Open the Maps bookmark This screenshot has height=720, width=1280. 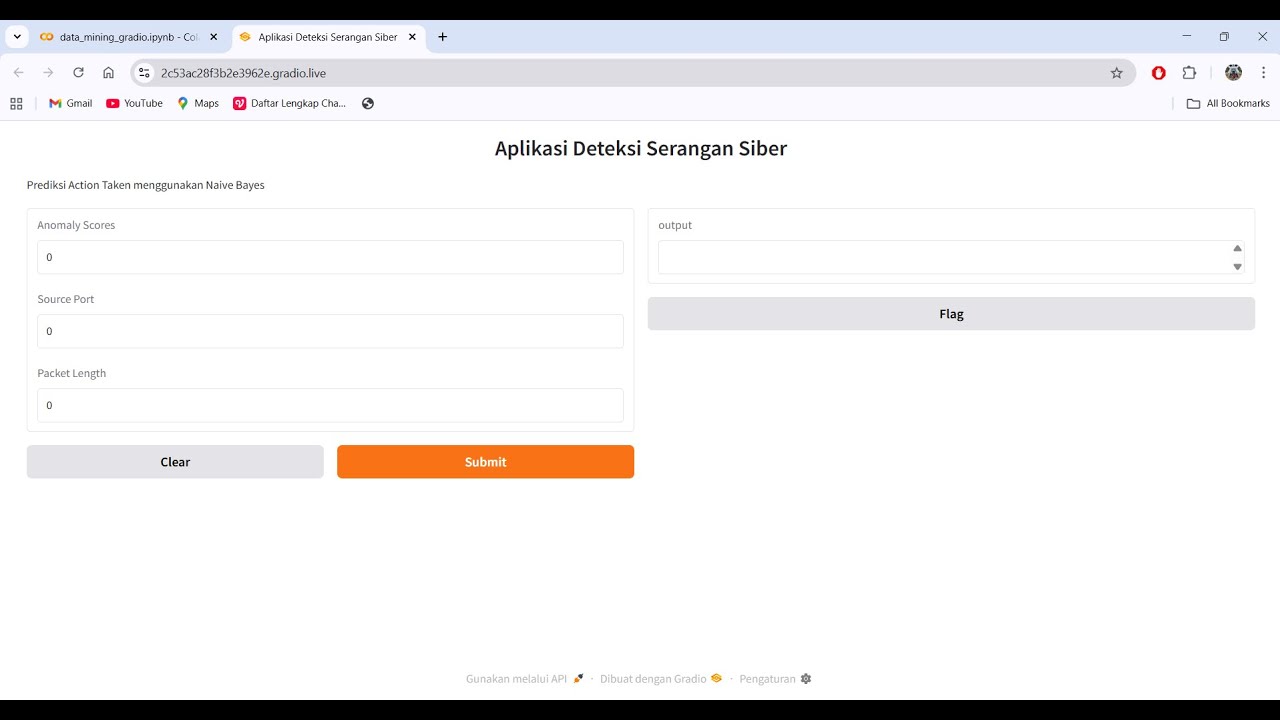click(x=198, y=103)
